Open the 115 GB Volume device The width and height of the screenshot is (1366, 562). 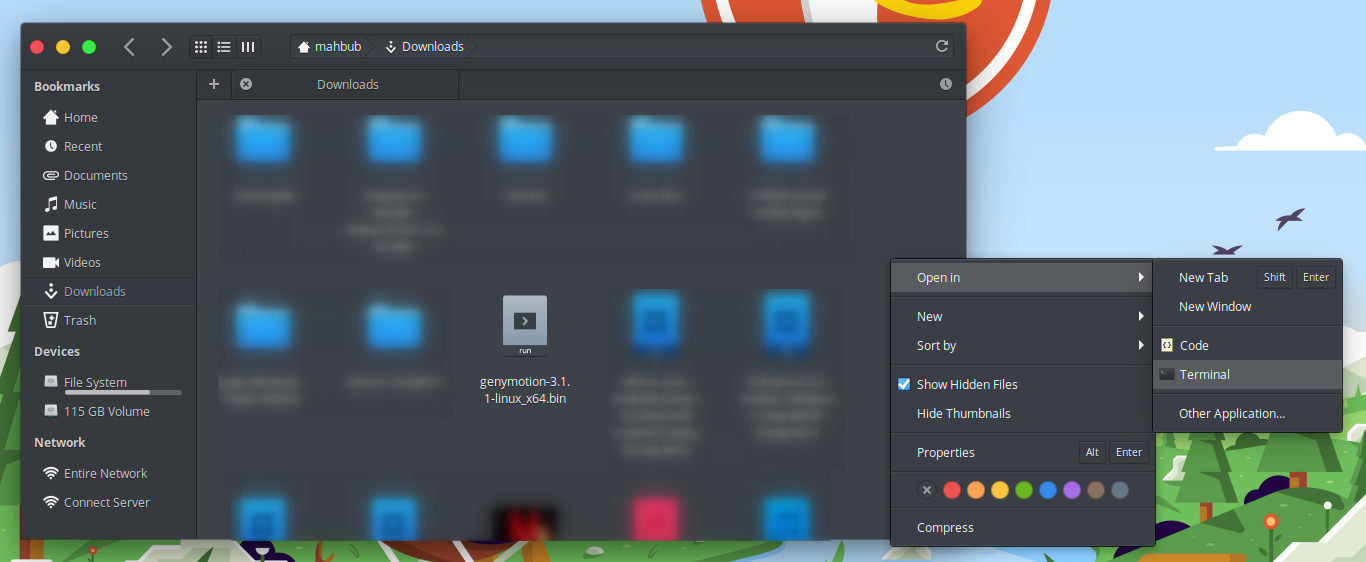(108, 411)
